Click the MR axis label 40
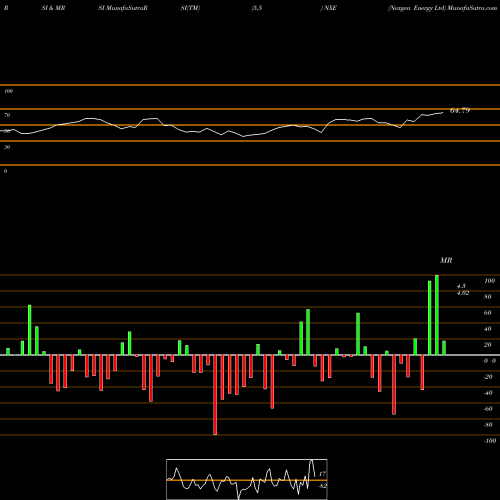The width and height of the screenshot is (500, 500). [x=488, y=329]
